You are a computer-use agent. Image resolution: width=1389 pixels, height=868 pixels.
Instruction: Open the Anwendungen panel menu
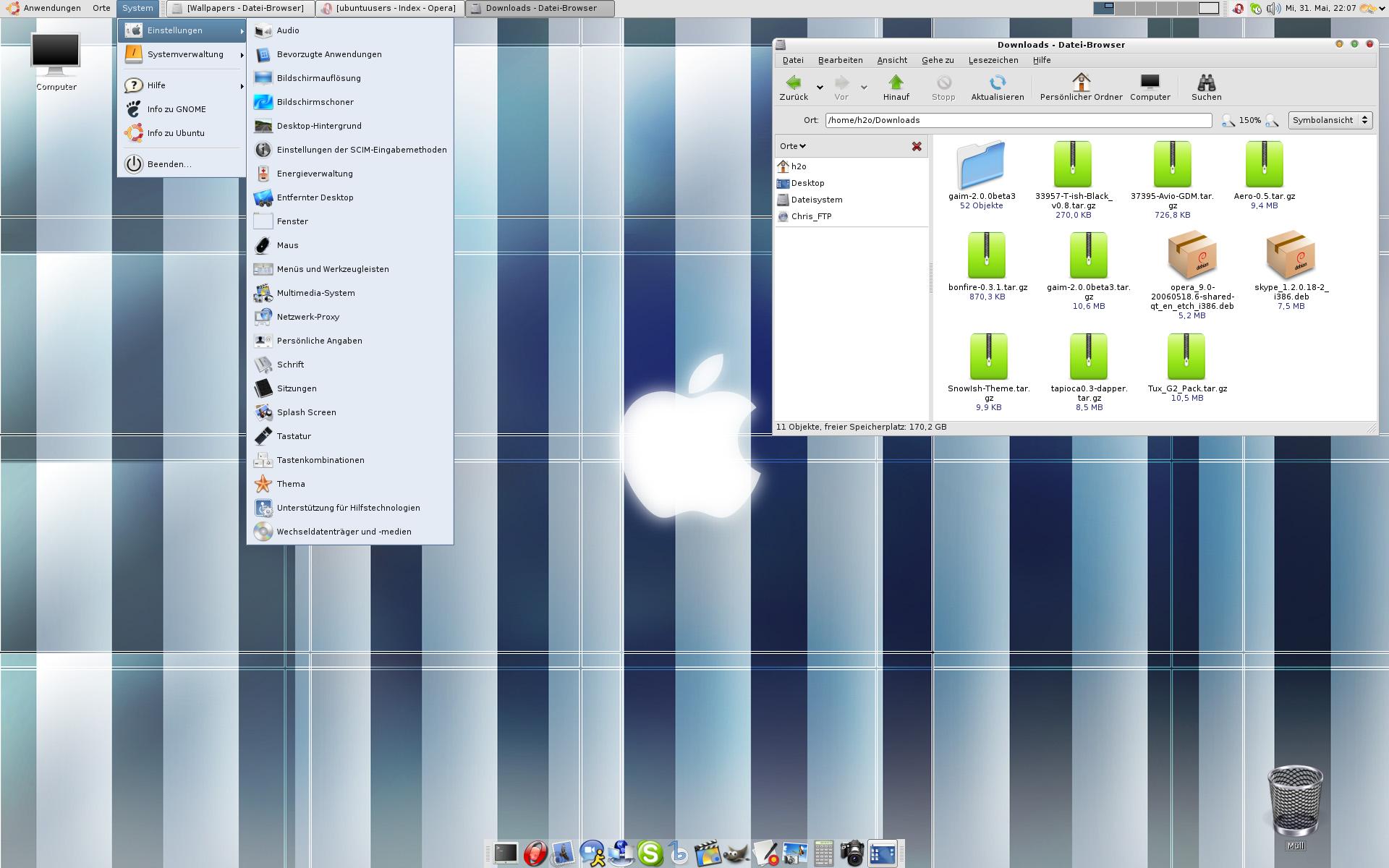[43, 8]
